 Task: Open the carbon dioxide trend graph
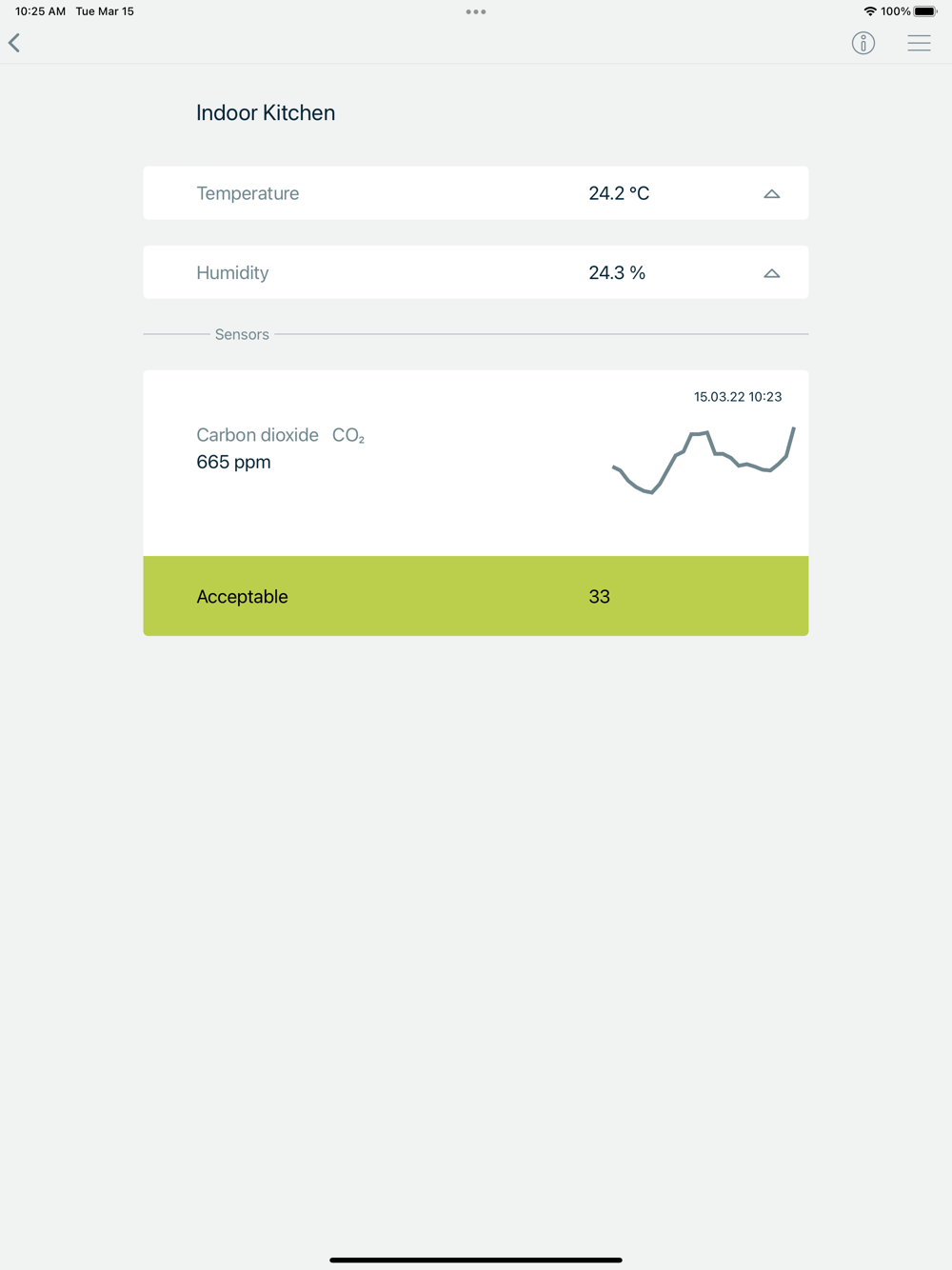point(704,462)
